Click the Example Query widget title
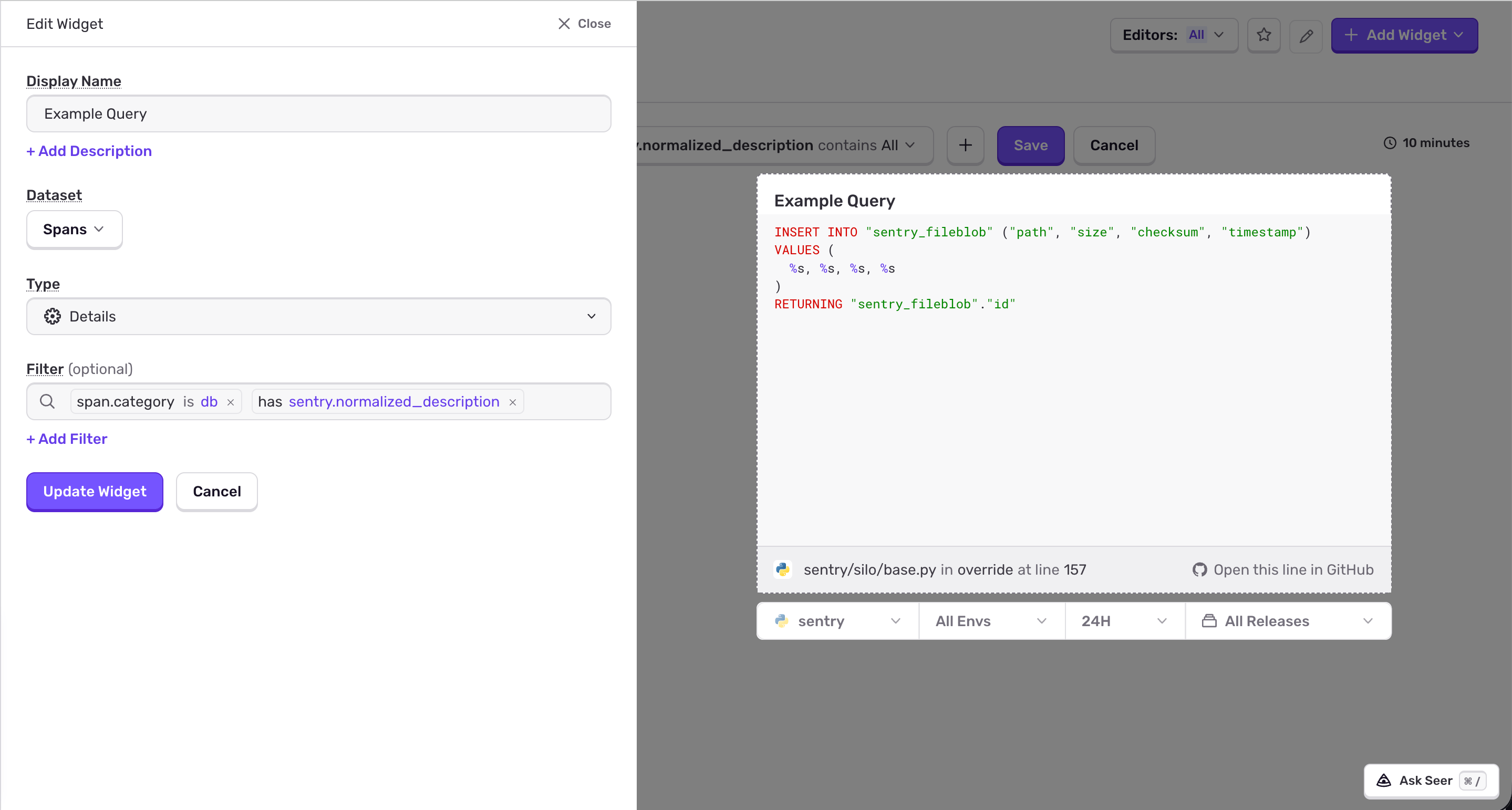This screenshot has width=1512, height=810. tap(834, 201)
